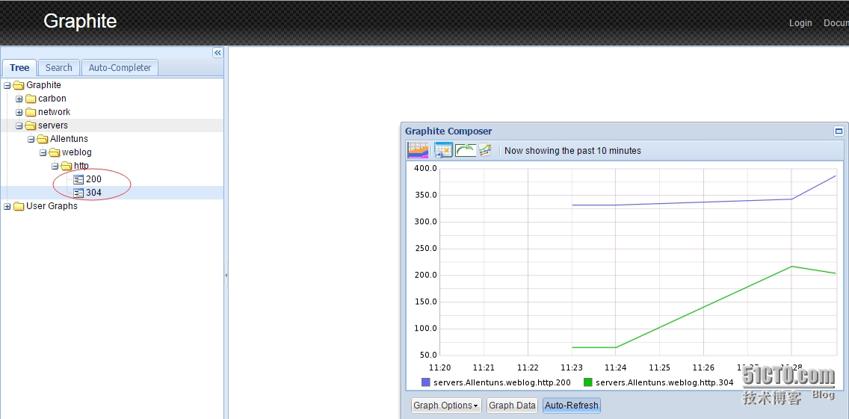
Task: Maximize the Graphite Composer window
Action: (x=839, y=131)
